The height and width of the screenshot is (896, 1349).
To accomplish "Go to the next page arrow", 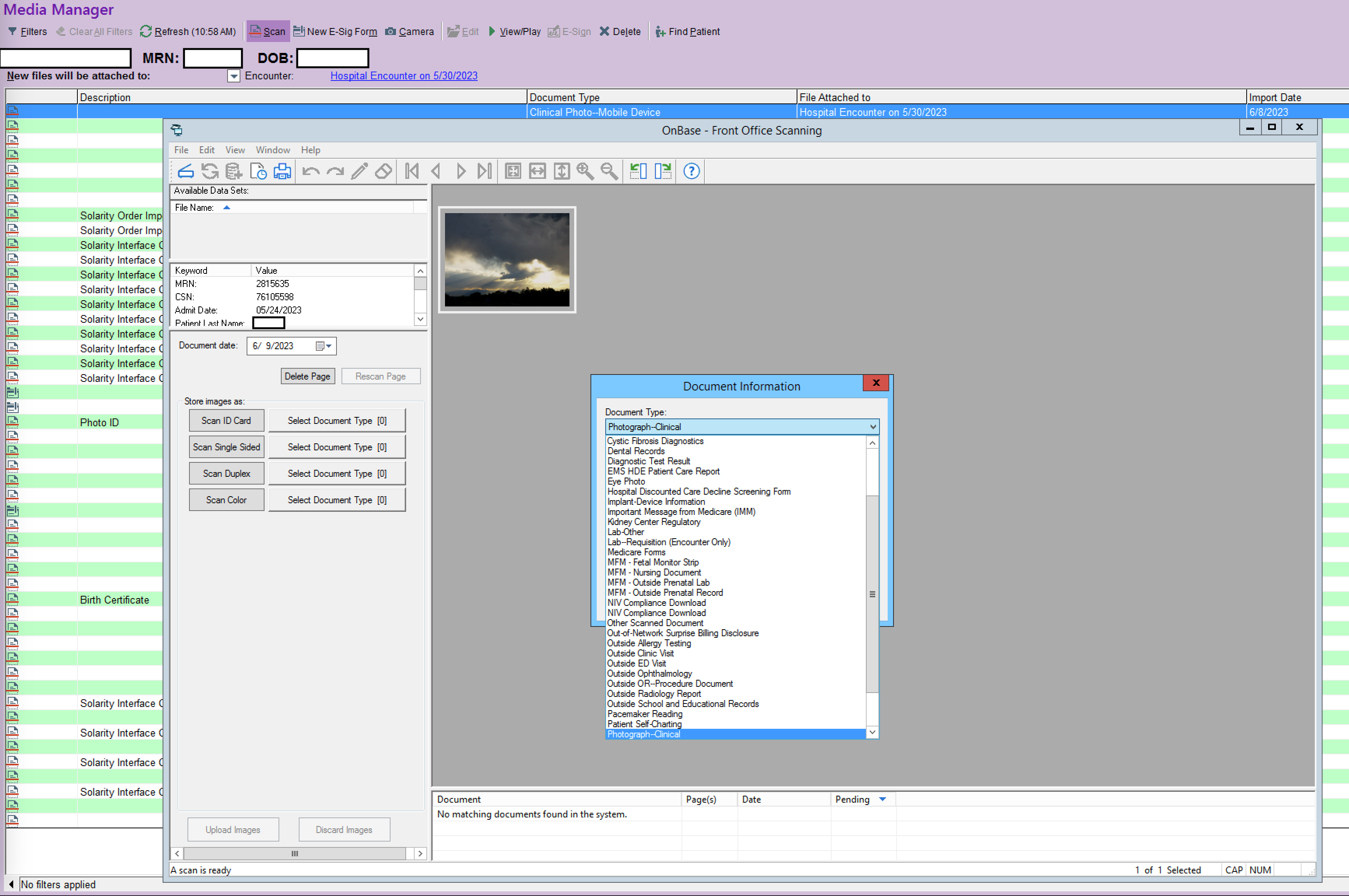I will pyautogui.click(x=461, y=171).
